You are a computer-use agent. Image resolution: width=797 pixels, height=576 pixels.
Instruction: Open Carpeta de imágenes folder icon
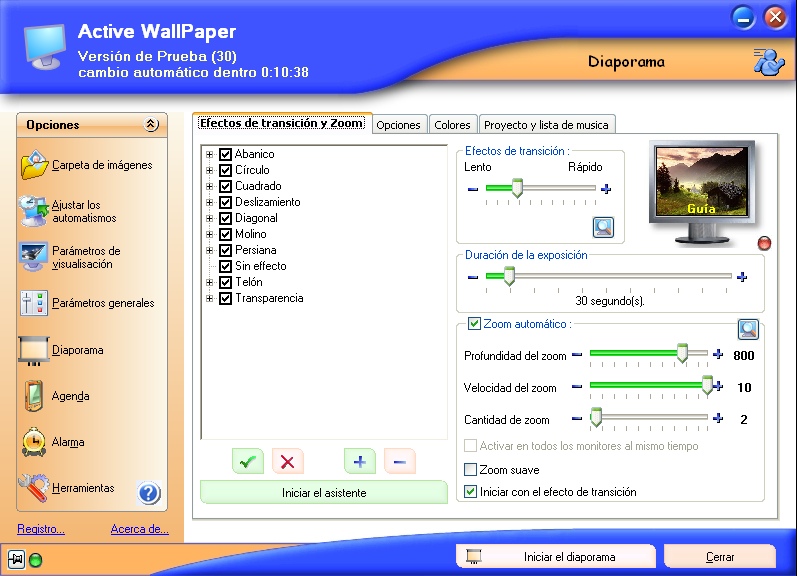click(35, 165)
